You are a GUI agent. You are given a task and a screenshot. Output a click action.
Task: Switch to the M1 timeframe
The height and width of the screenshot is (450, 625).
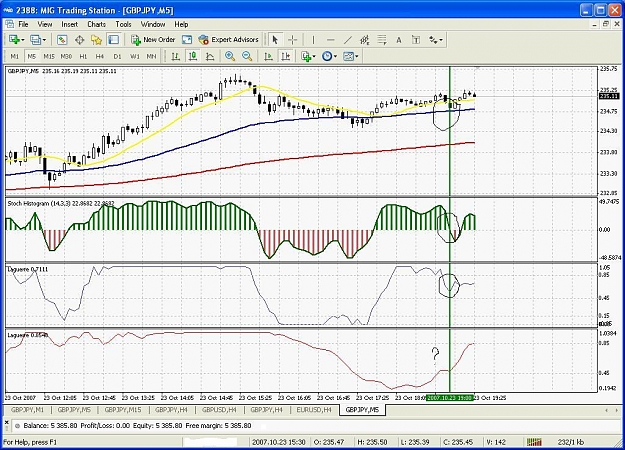tap(14, 56)
